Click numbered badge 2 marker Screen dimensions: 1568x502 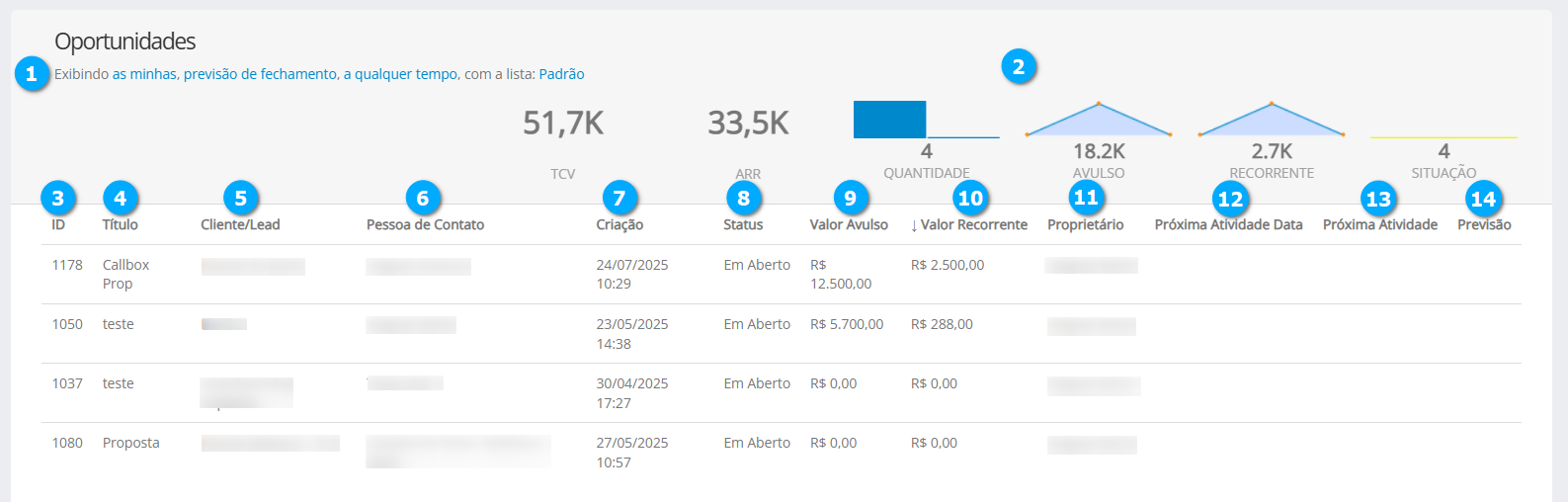[x=1018, y=66]
